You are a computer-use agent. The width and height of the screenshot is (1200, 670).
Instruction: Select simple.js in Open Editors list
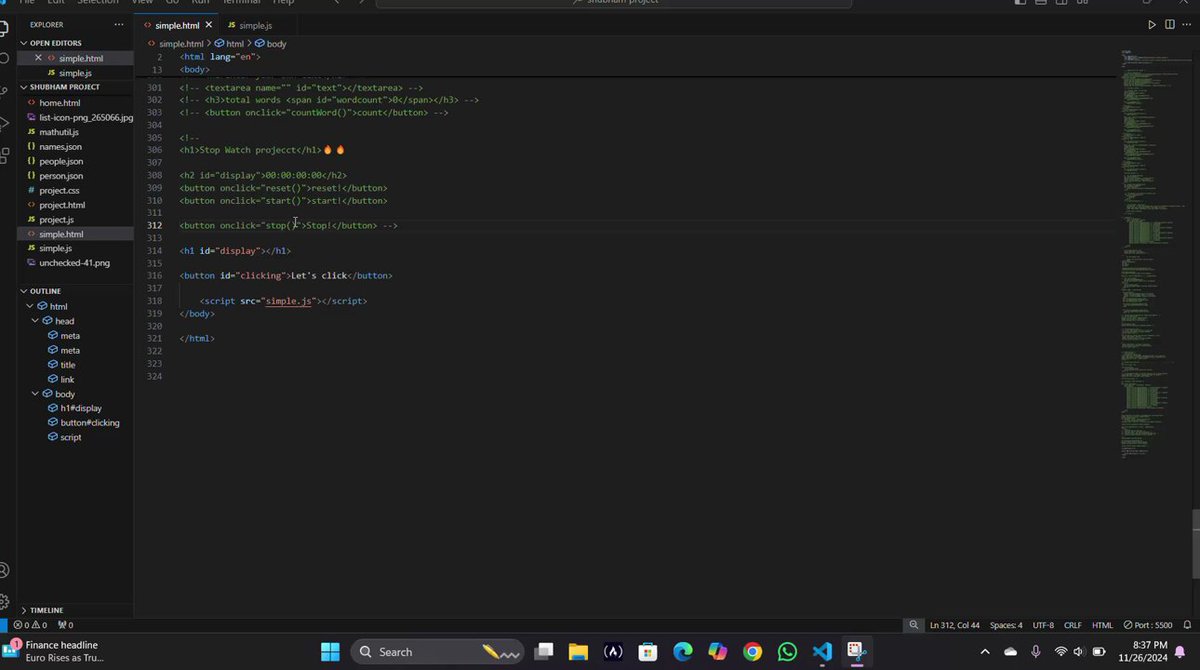pyautogui.click(x=75, y=73)
